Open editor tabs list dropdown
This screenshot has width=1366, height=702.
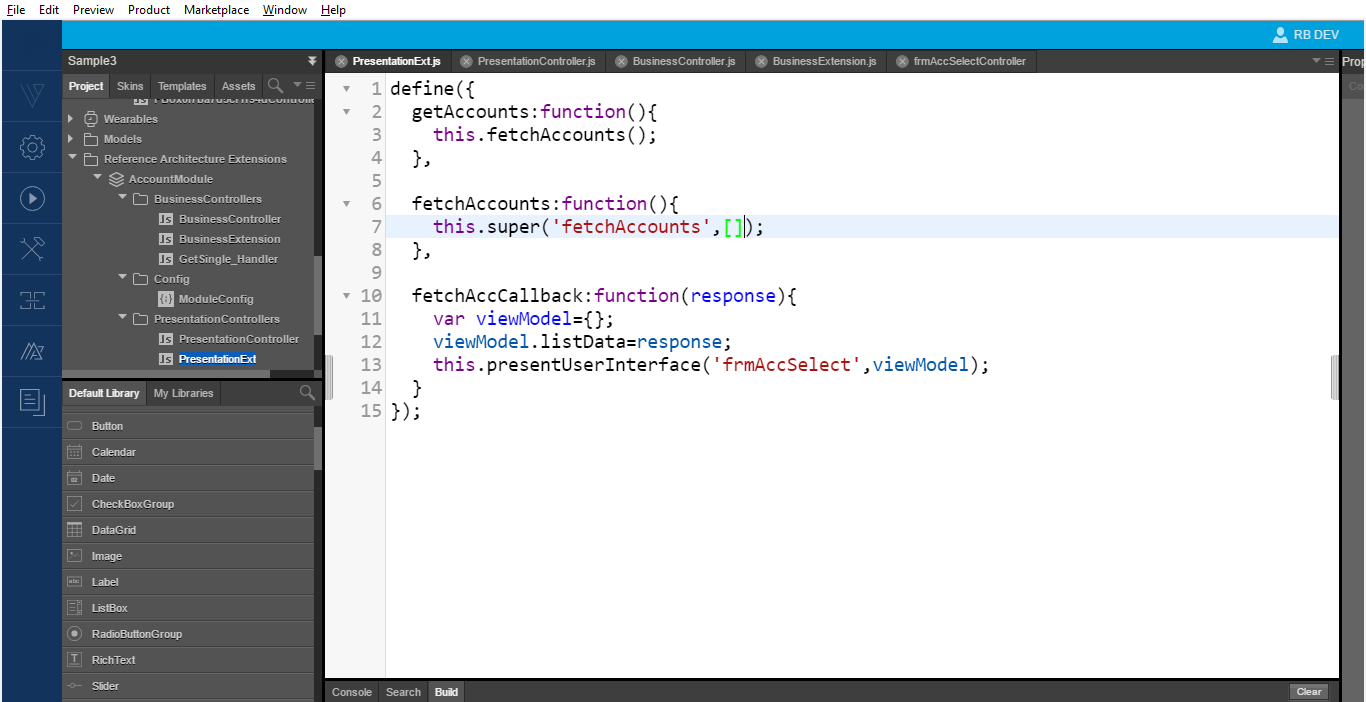coord(1323,61)
